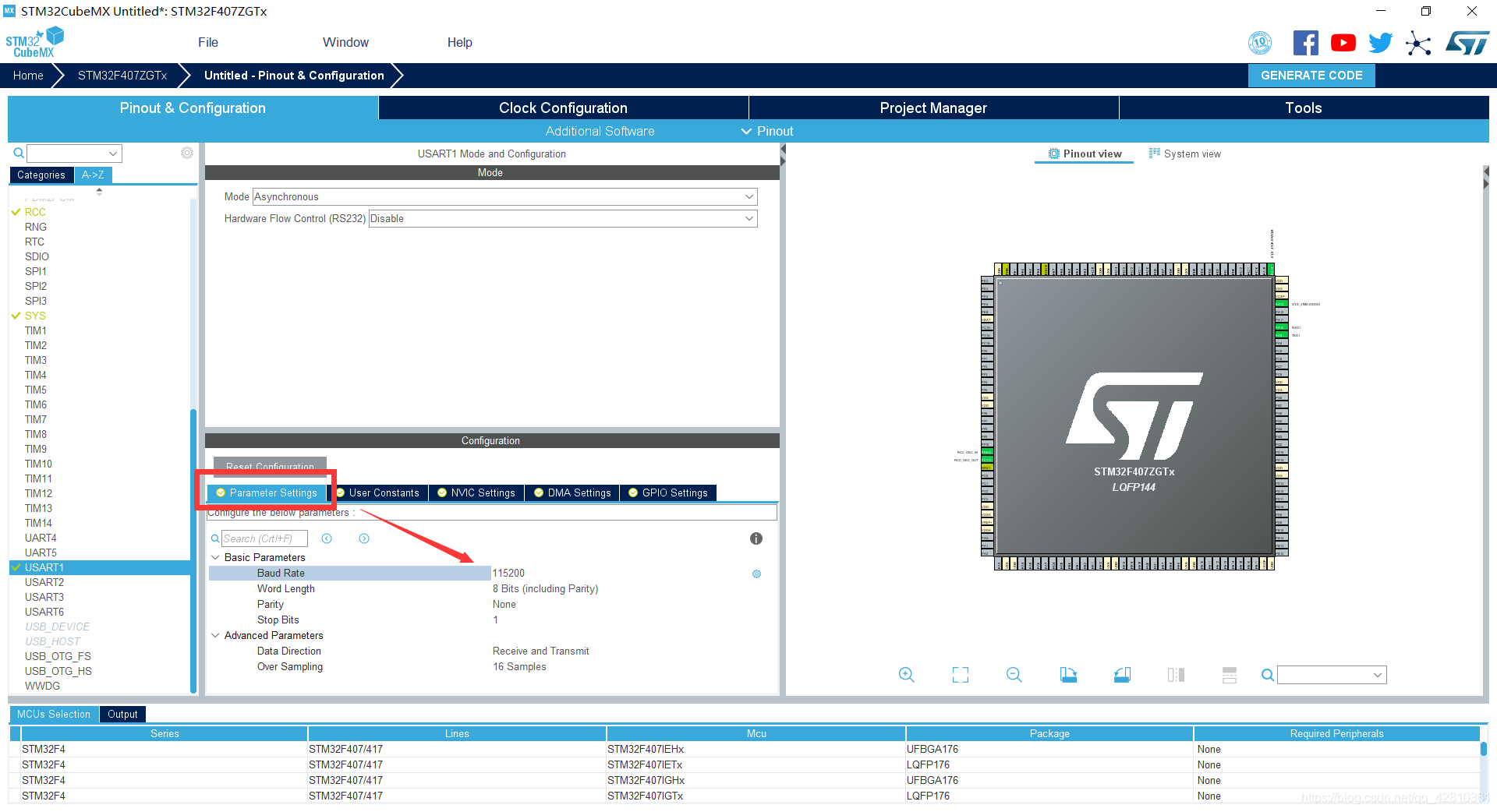Select TIM1 in the peripheral list
1497x812 pixels.
click(36, 330)
